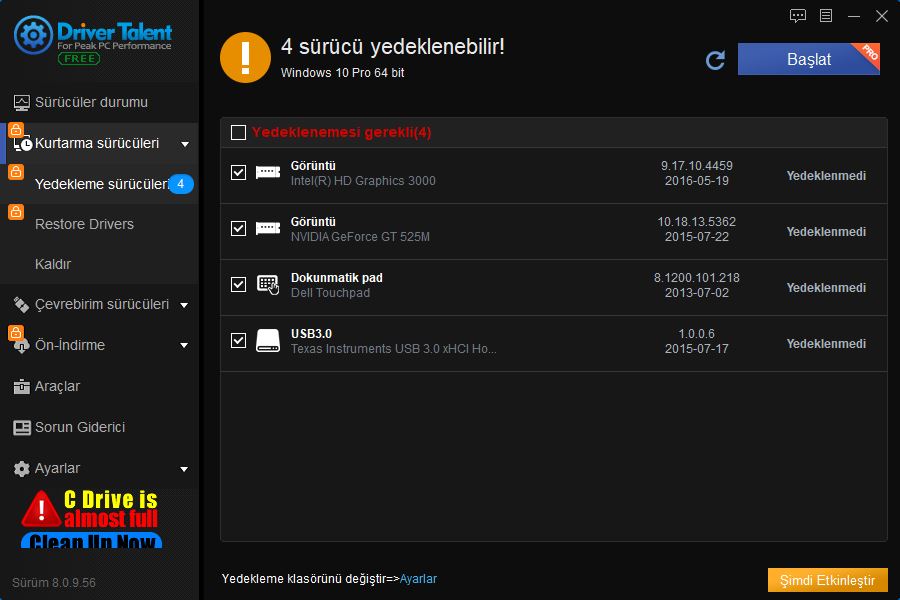Click the FREE badge under the logo

pyautogui.click(x=79, y=59)
